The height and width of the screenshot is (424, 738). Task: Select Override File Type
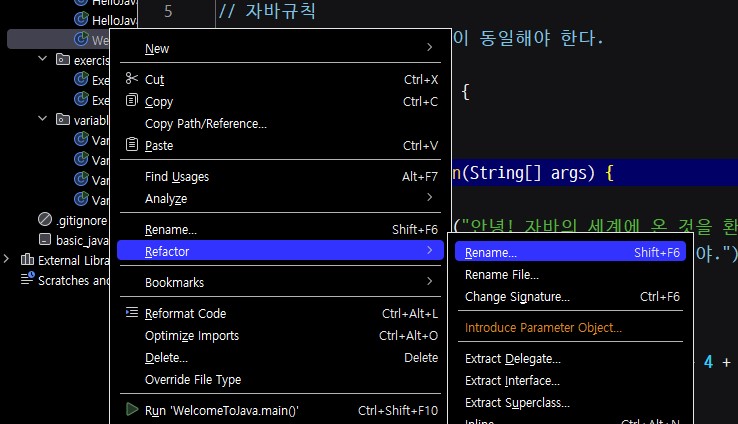point(281,380)
